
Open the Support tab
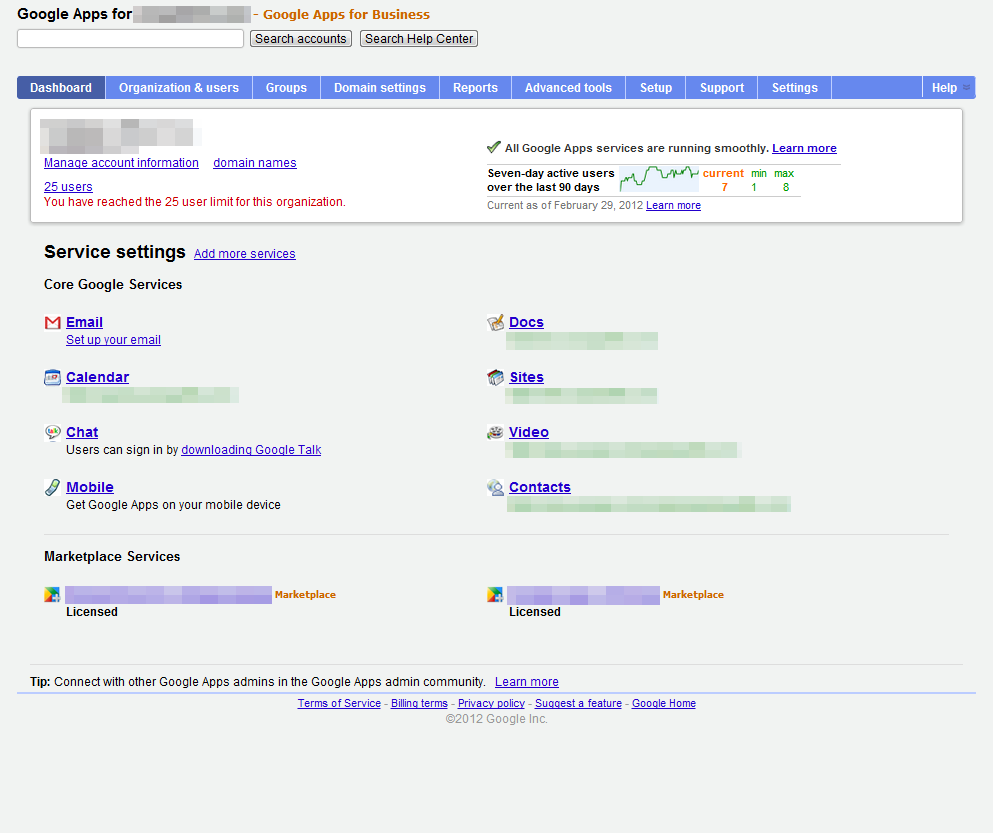click(x=721, y=87)
